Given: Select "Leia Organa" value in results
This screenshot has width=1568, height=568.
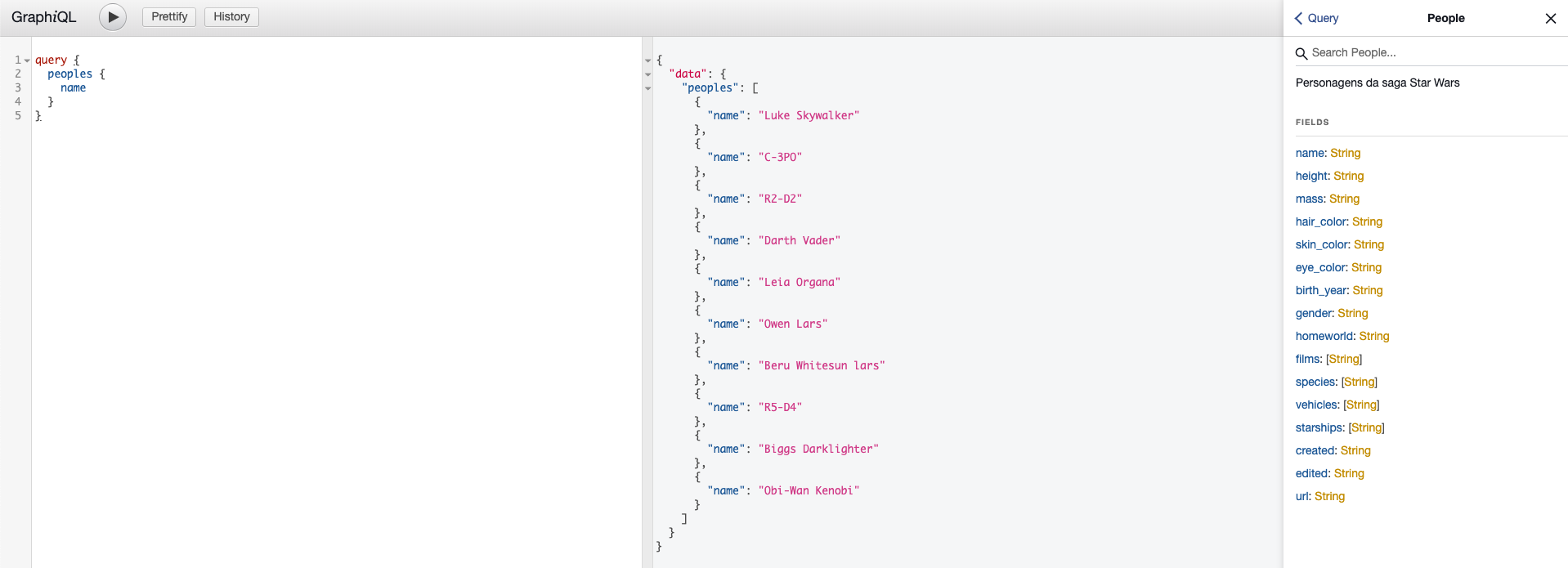Looking at the screenshot, I should tap(799, 283).
